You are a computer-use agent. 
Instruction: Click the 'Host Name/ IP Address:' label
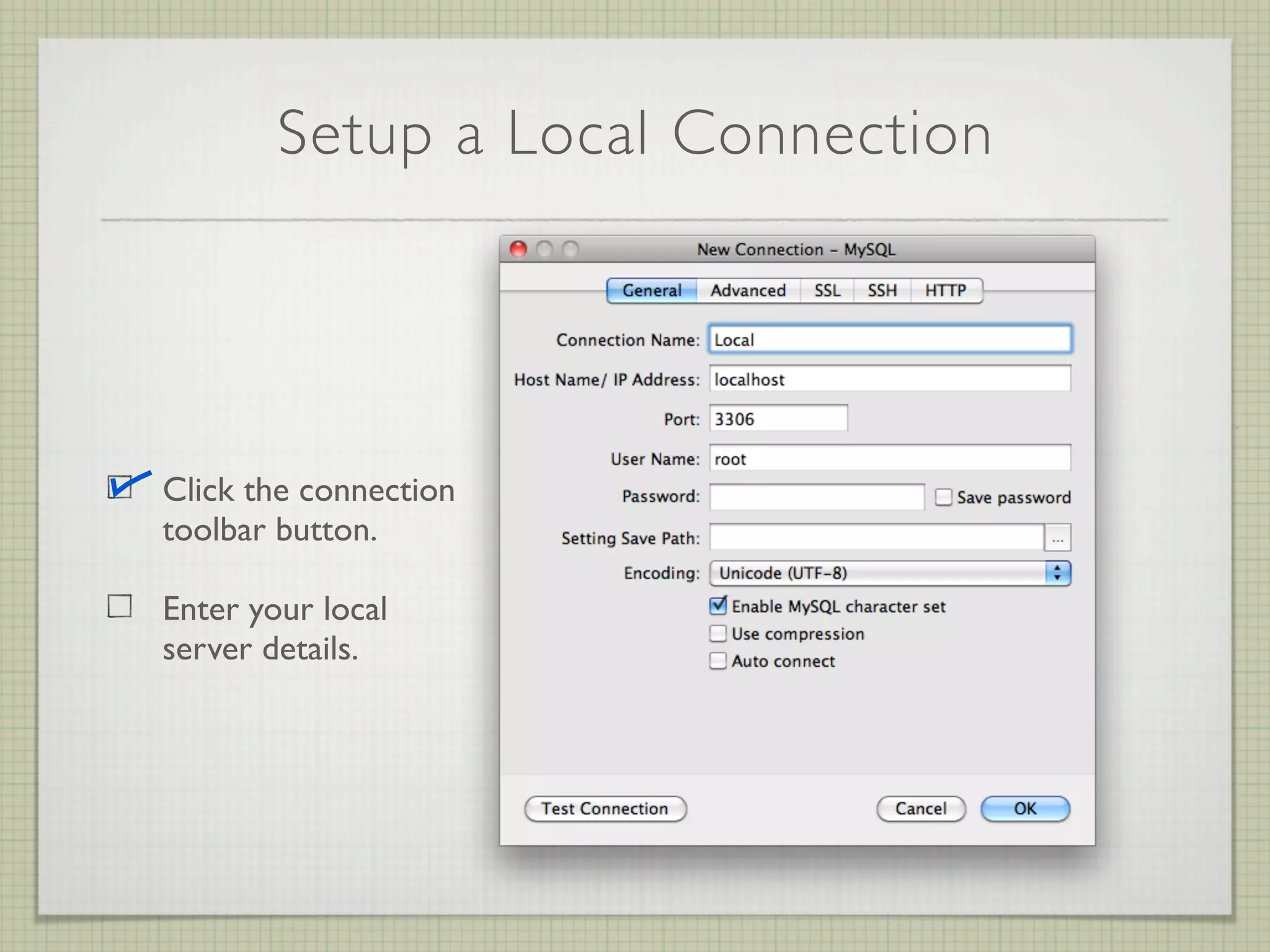click(x=606, y=379)
